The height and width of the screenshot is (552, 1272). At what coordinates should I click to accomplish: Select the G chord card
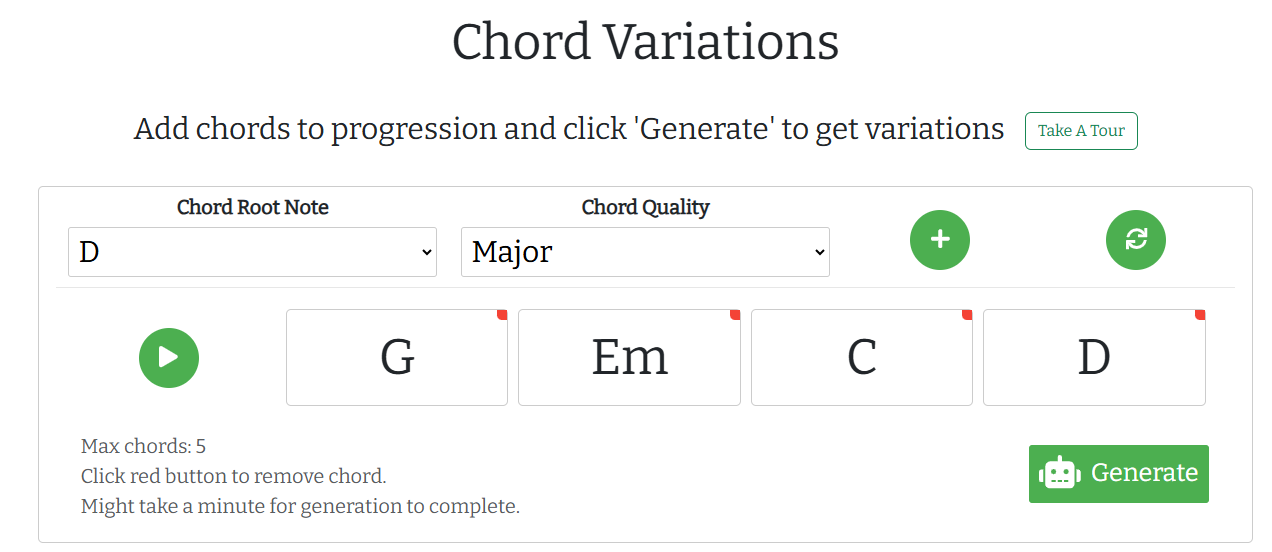coord(397,358)
